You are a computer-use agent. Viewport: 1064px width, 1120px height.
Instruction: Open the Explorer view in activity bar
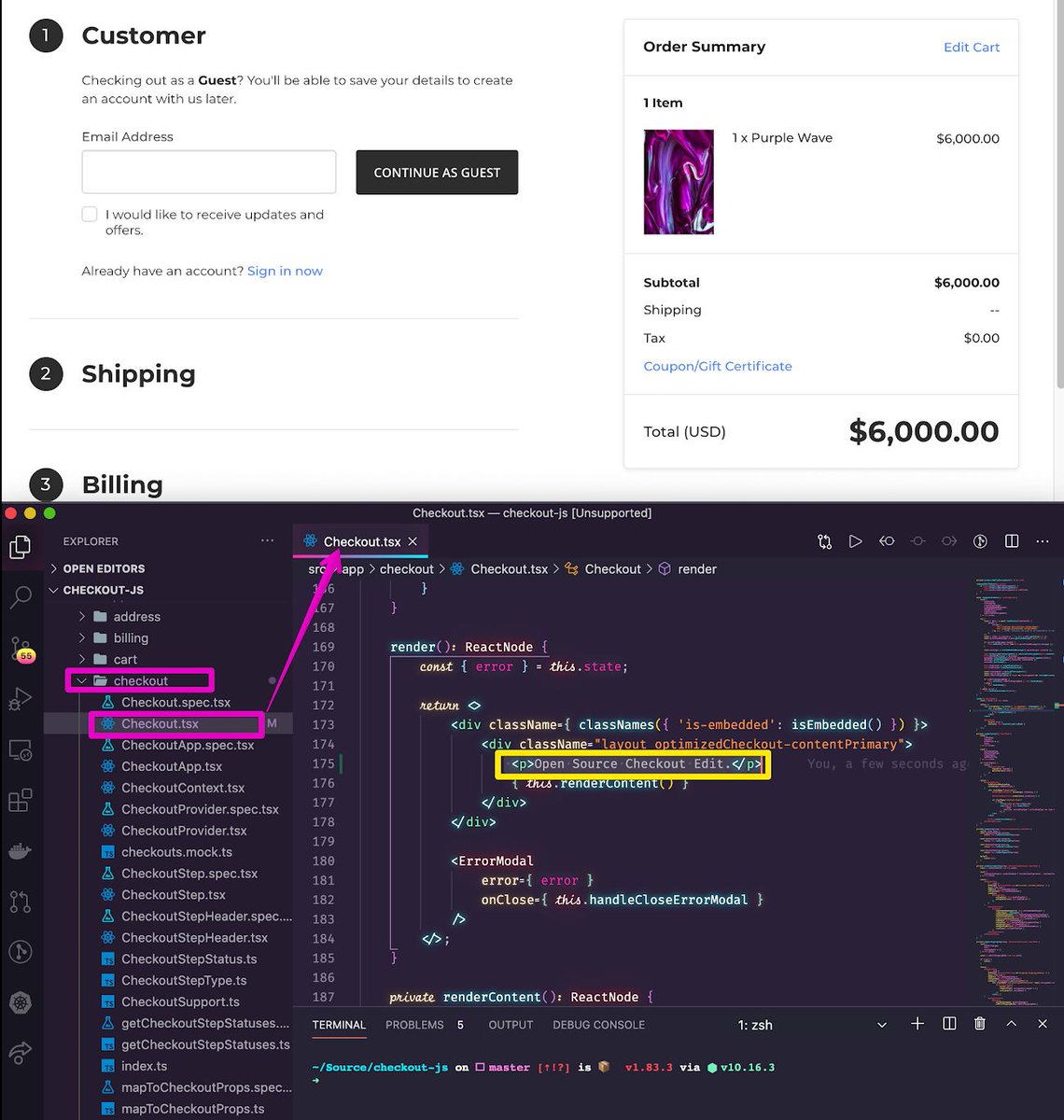[x=21, y=547]
